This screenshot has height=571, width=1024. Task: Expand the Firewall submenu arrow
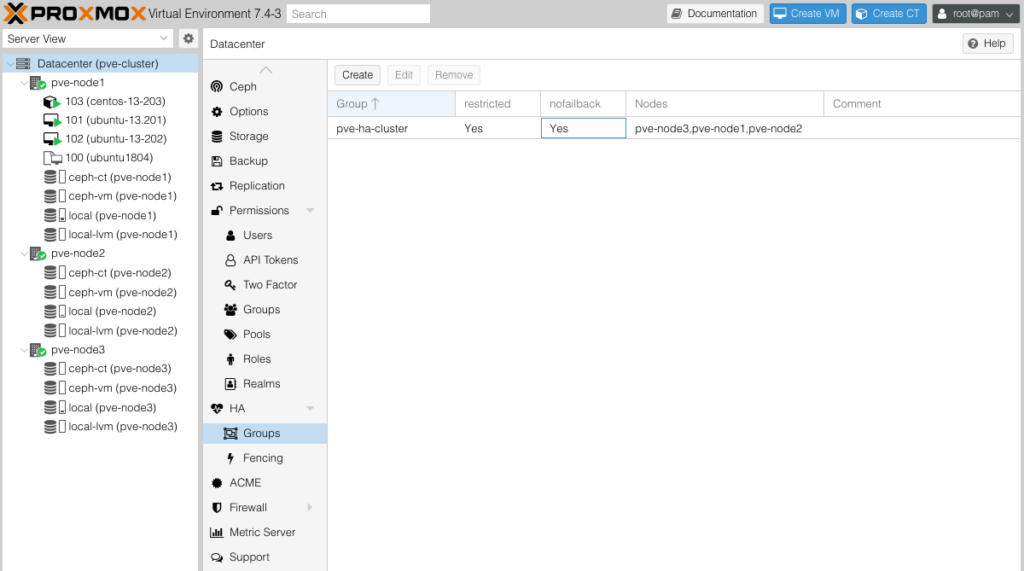pyautogui.click(x=310, y=508)
